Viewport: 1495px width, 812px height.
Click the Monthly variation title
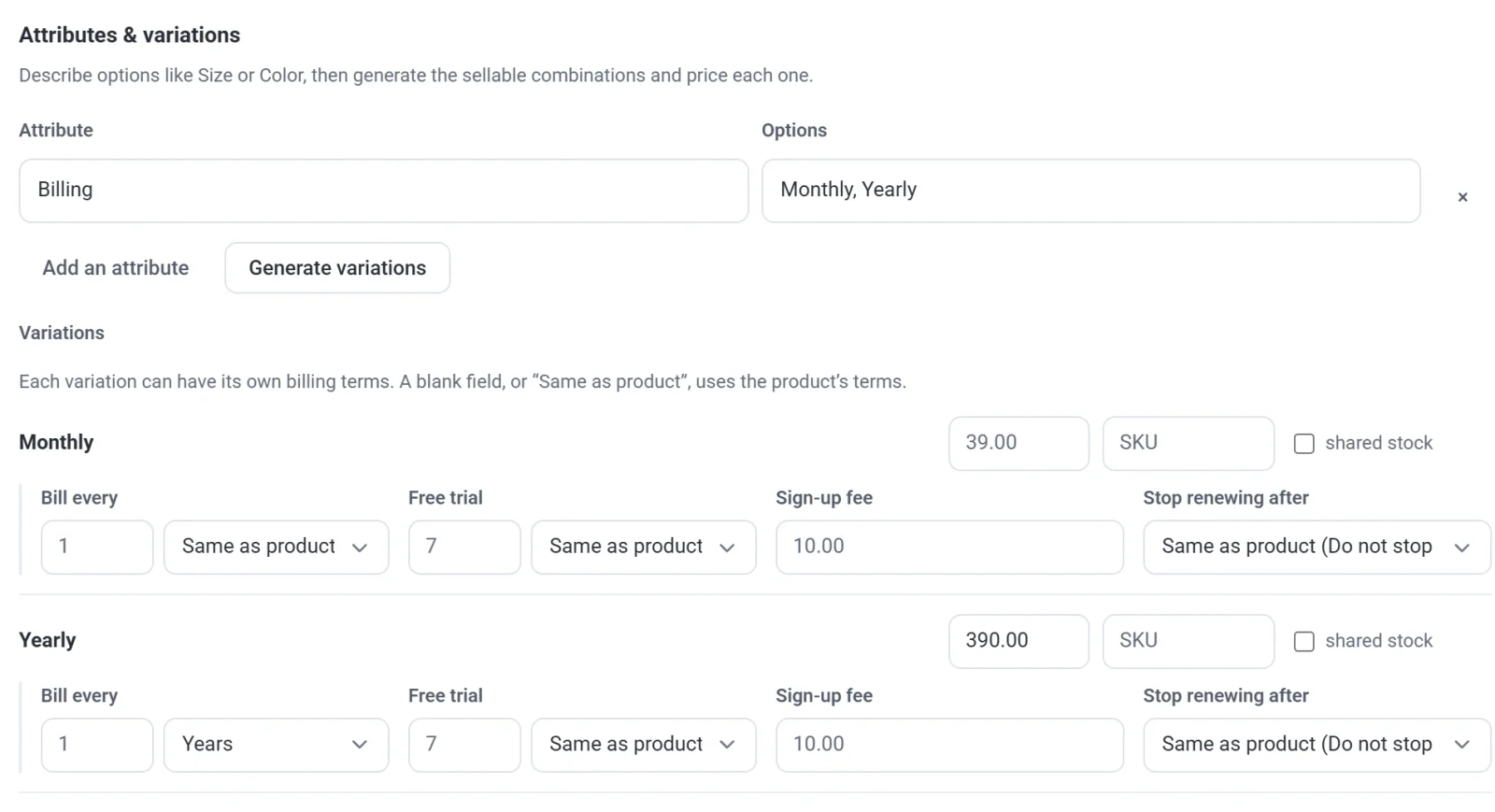coord(56,443)
